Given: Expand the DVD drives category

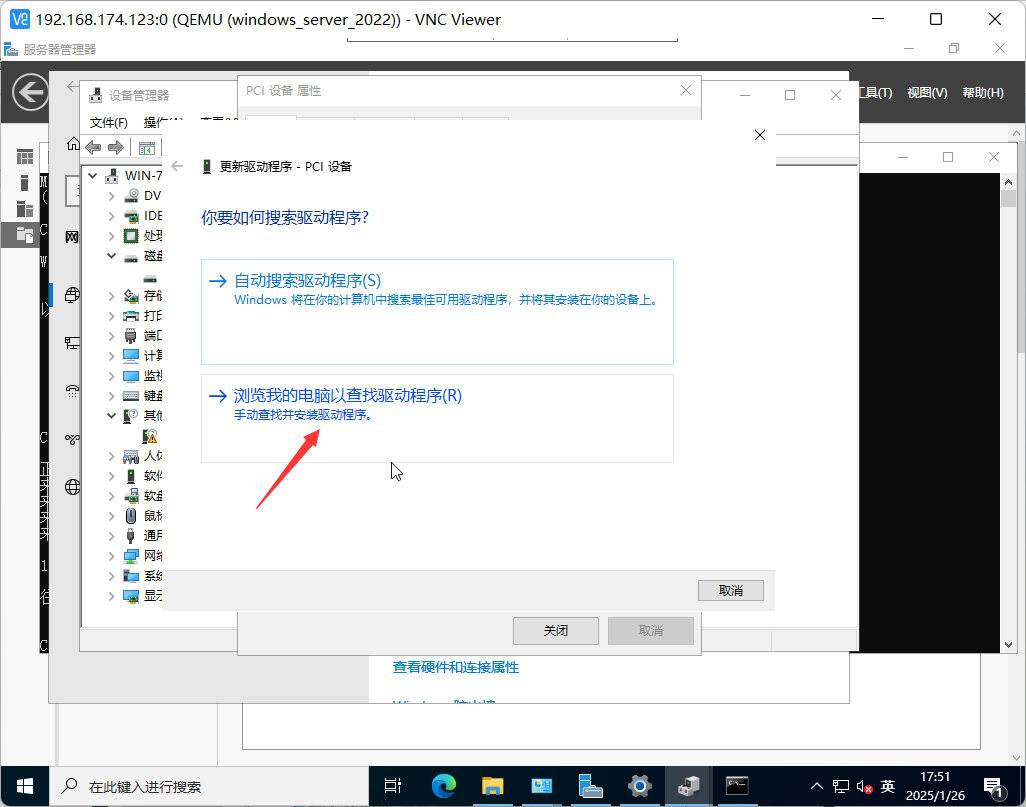Looking at the screenshot, I should pos(111,196).
